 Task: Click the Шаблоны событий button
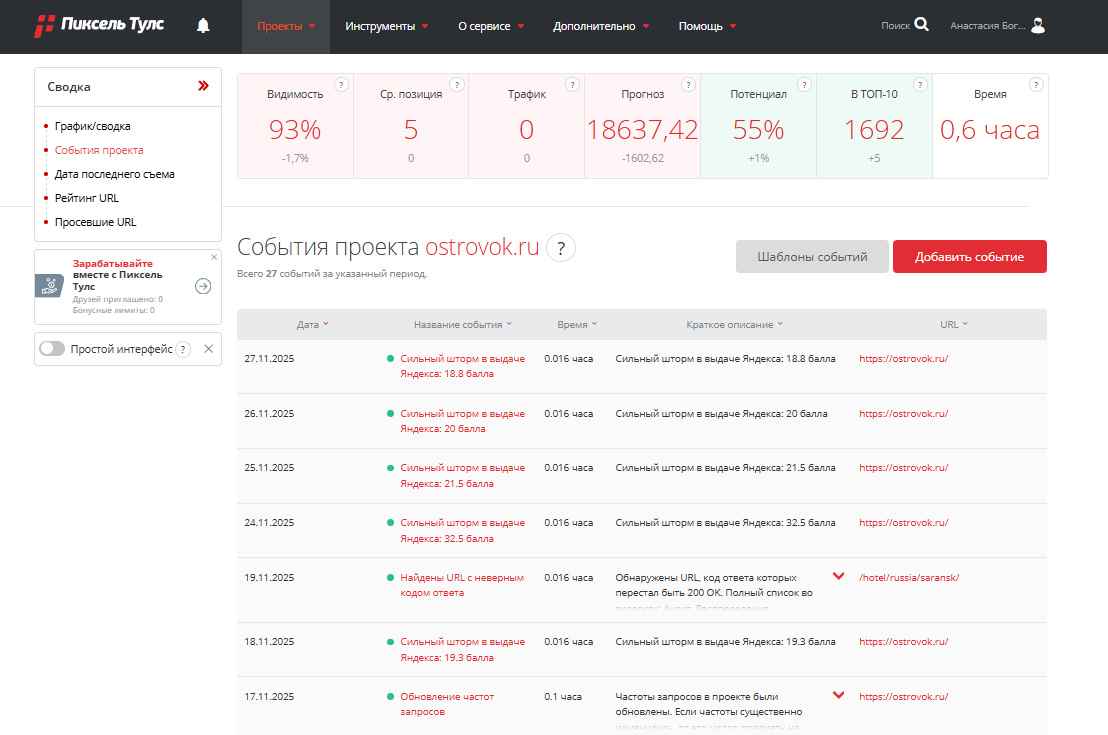coord(811,257)
